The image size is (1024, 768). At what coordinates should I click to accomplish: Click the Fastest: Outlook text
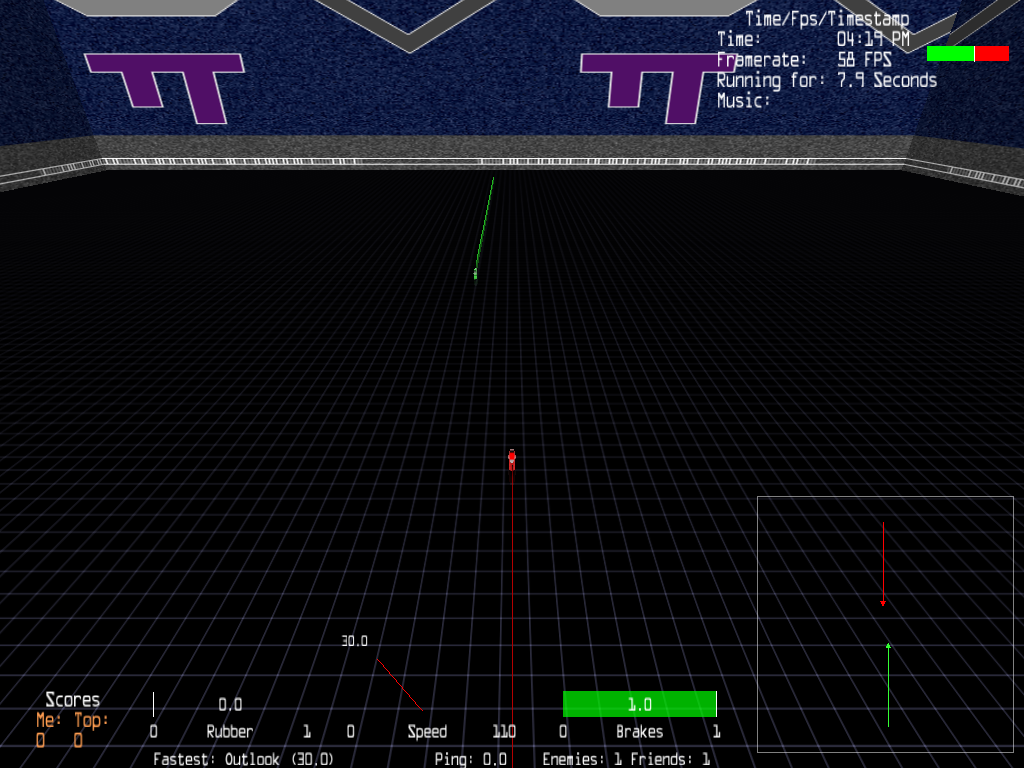[x=243, y=760]
